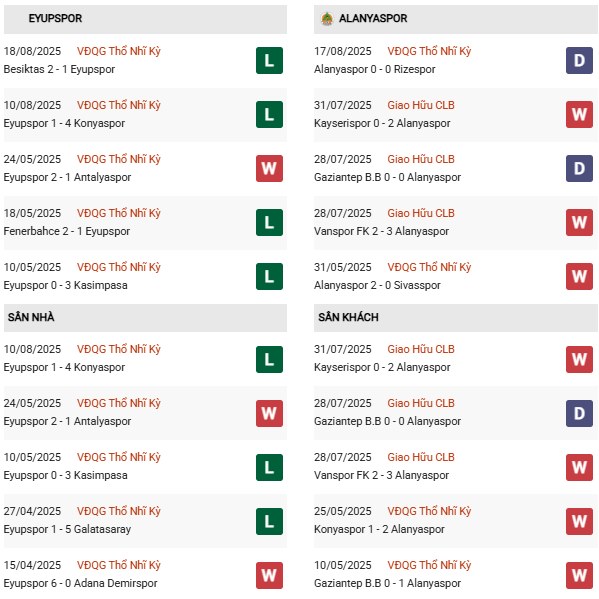Open the Eyupspor 6 - 0 Adana Demirspor result
This screenshot has height=599, width=599.
click(80, 583)
